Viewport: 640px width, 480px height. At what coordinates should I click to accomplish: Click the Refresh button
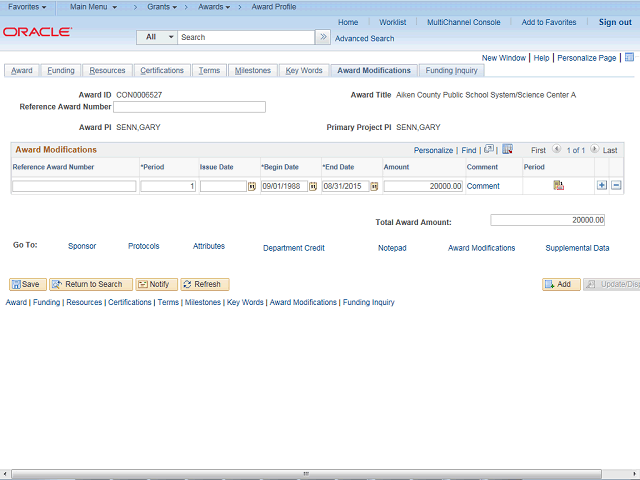205,284
